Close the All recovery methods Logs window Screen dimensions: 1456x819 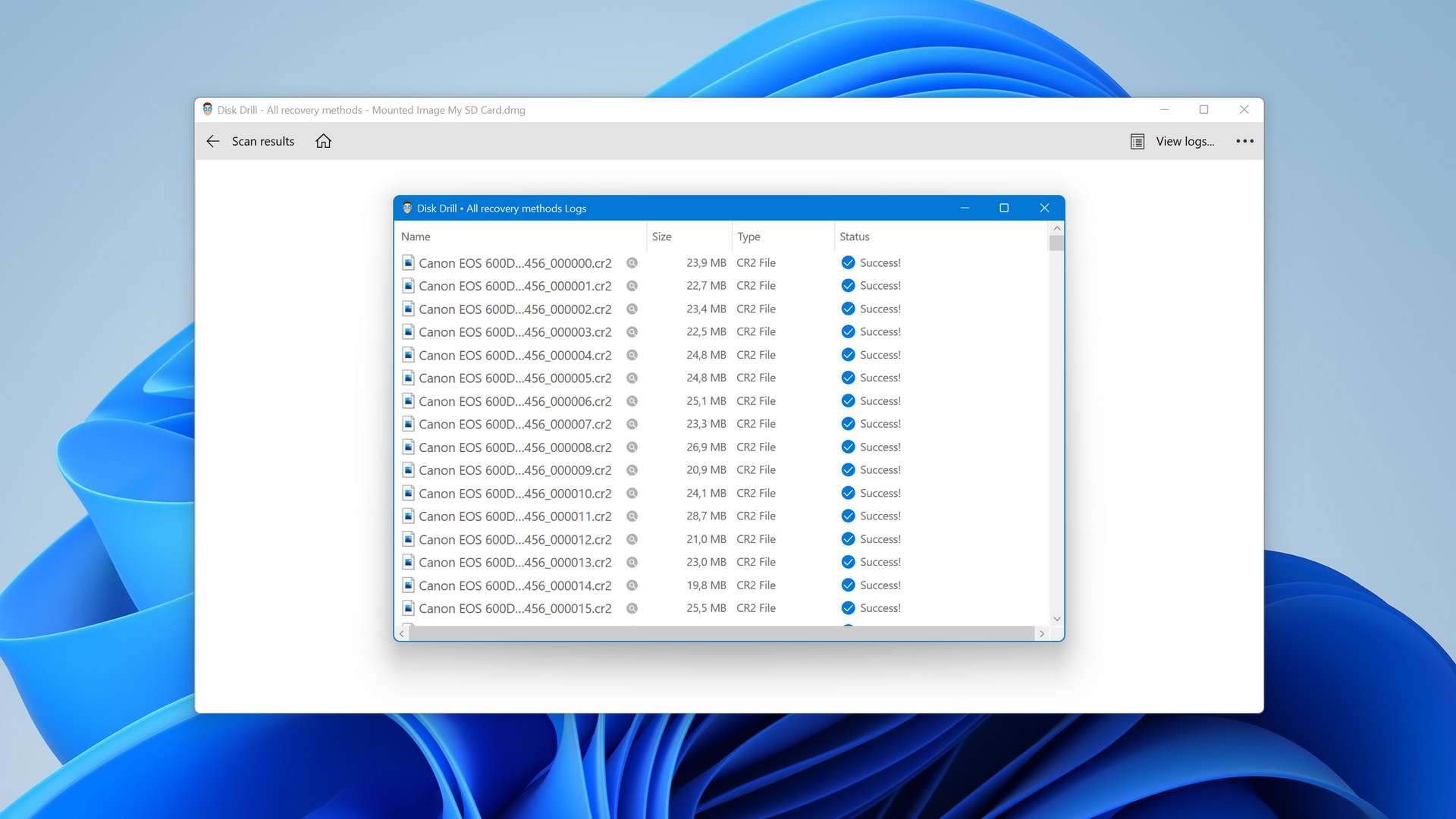(x=1044, y=208)
